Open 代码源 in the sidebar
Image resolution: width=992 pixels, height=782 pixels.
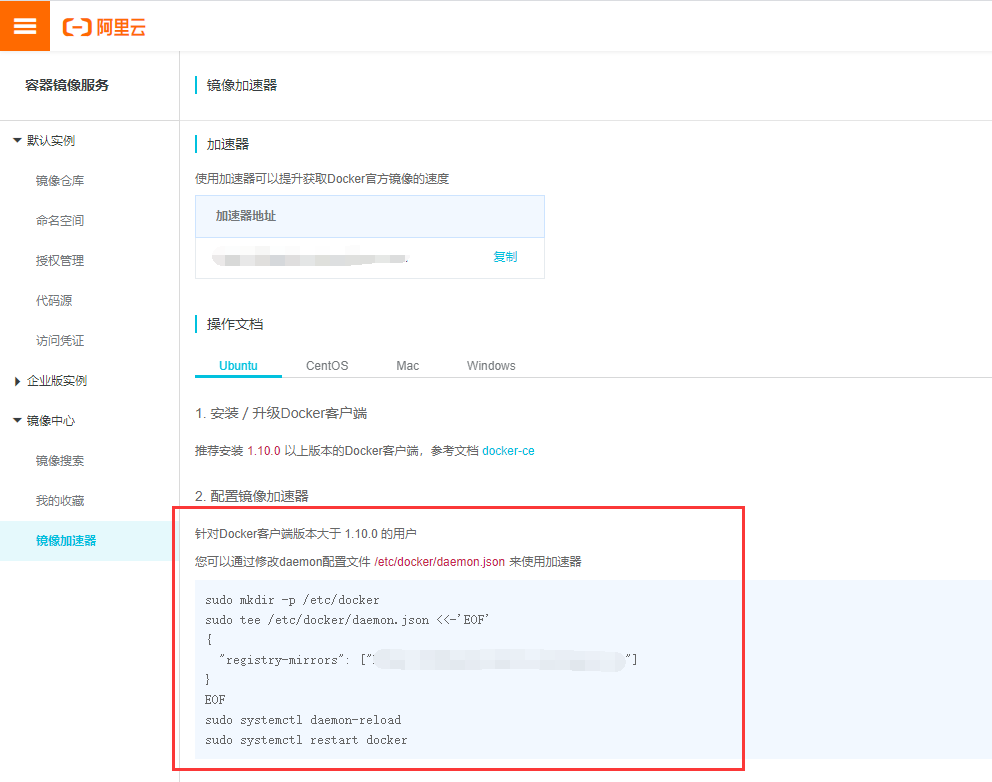coord(54,301)
